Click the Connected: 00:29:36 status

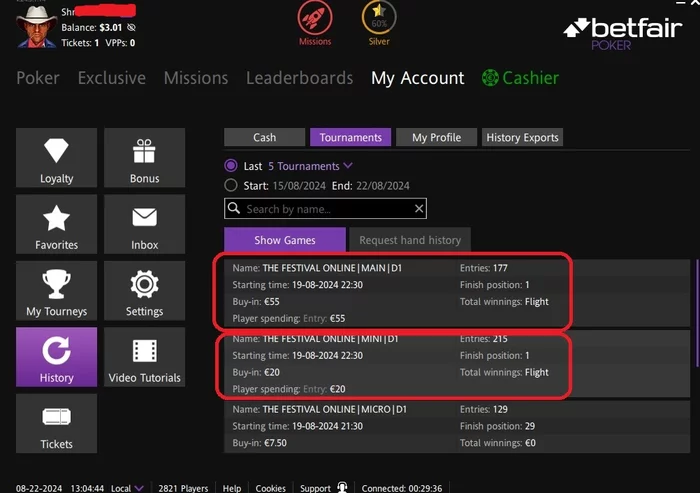point(402,488)
